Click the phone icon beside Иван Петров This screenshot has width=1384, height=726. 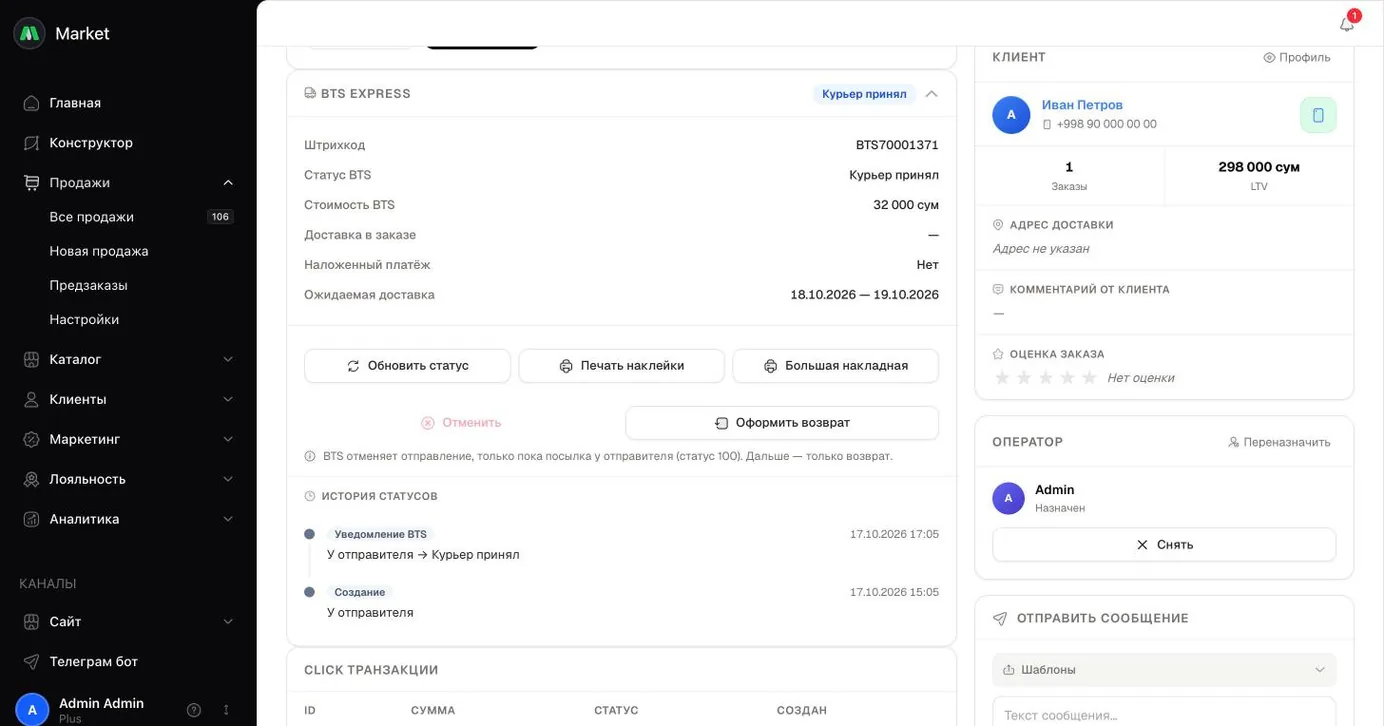pos(1318,115)
